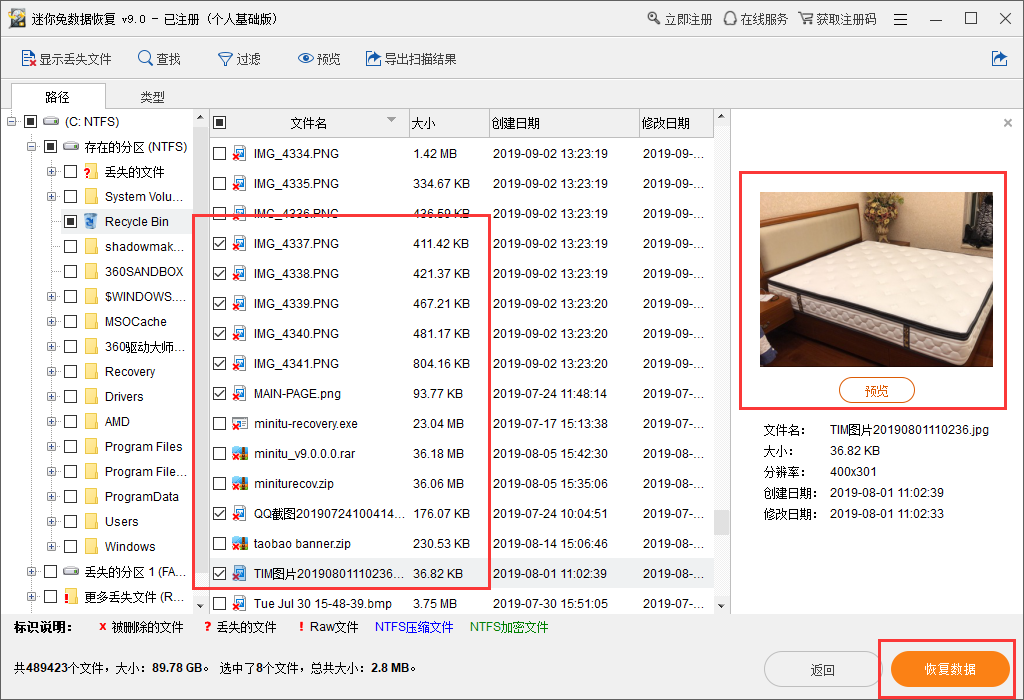Click the app logo in the title bar
This screenshot has height=700, width=1024.
(17, 18)
